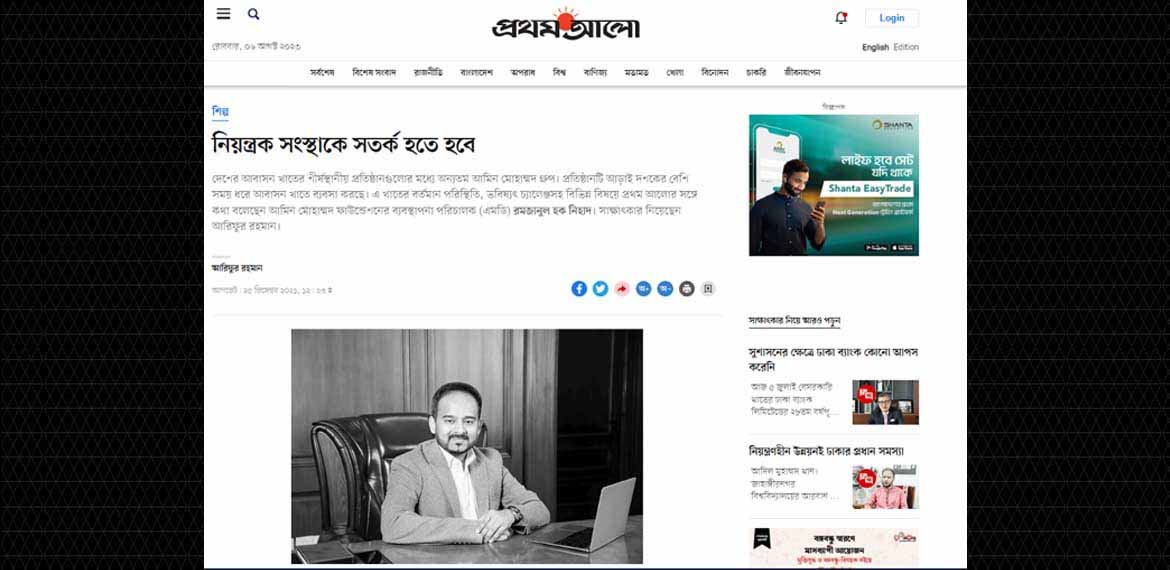
Task: Decrease font size with অ- icon
Action: [665, 289]
